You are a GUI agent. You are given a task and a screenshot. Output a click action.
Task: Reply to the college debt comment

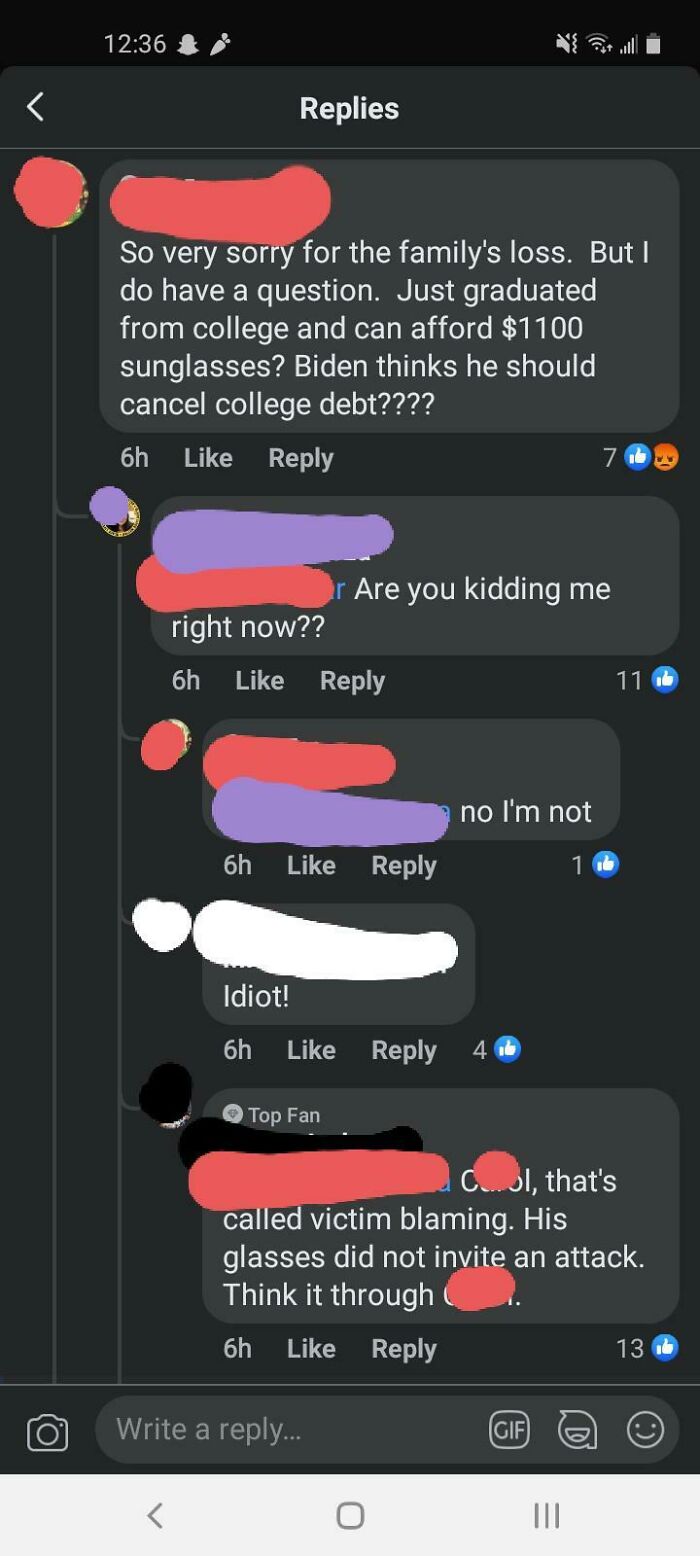[301, 458]
